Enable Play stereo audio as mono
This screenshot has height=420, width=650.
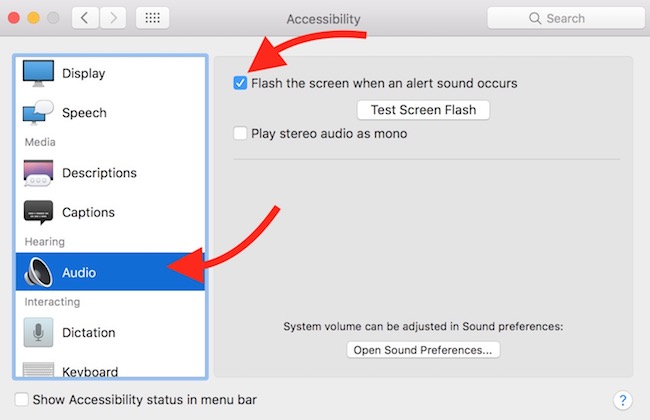pyautogui.click(x=240, y=133)
